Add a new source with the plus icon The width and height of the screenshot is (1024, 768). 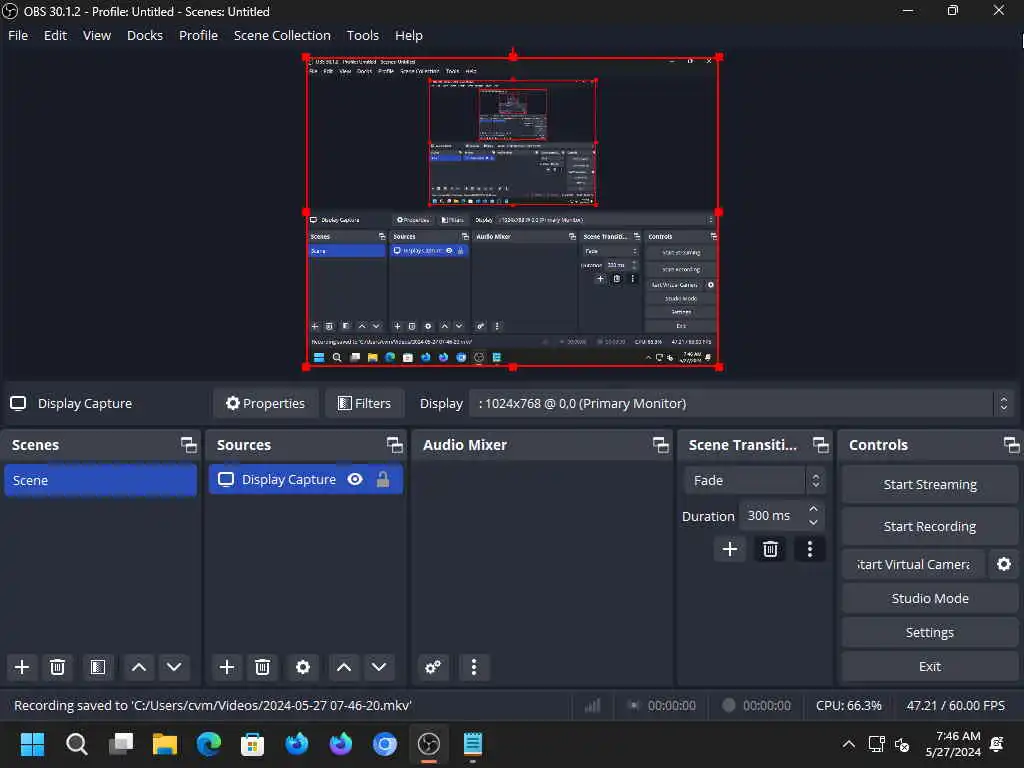[227, 667]
